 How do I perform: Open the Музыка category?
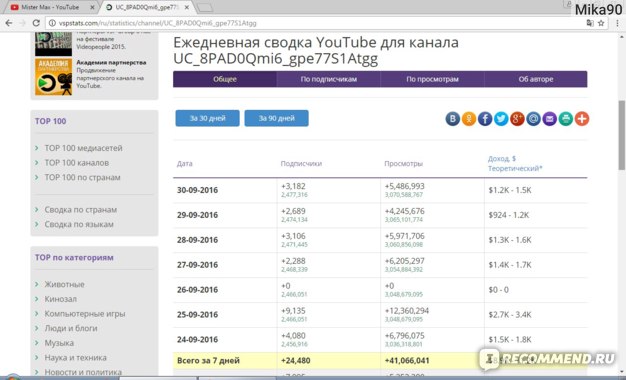59,343
